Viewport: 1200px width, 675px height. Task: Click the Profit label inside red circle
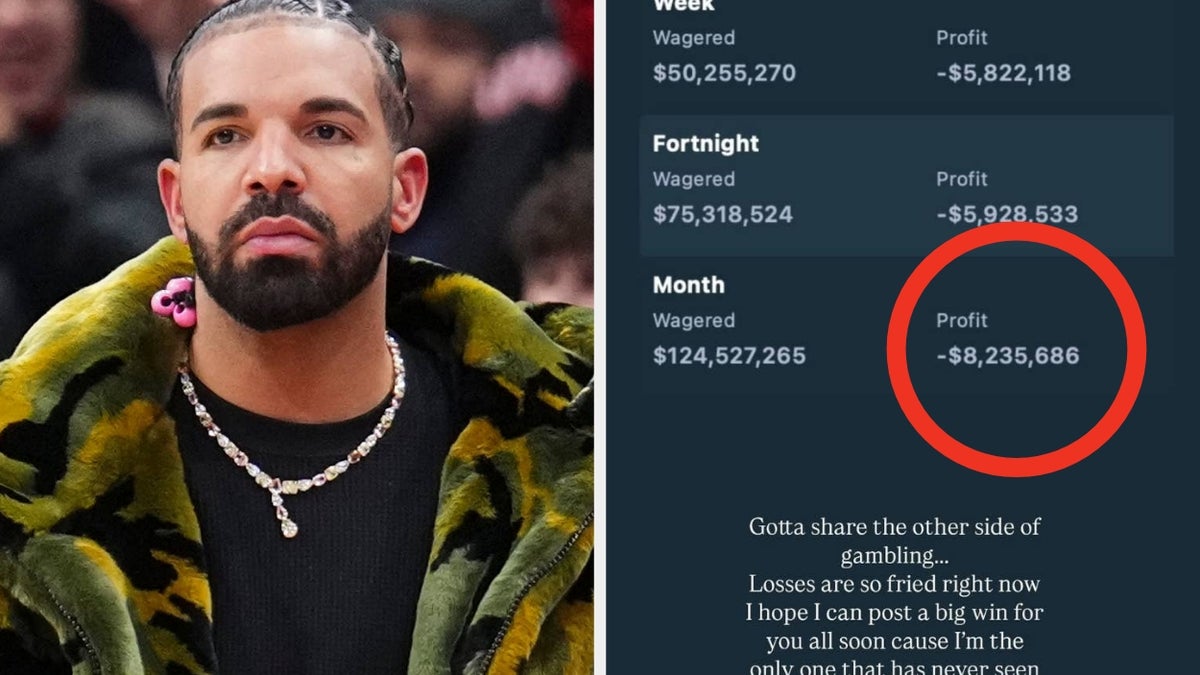tap(962, 321)
